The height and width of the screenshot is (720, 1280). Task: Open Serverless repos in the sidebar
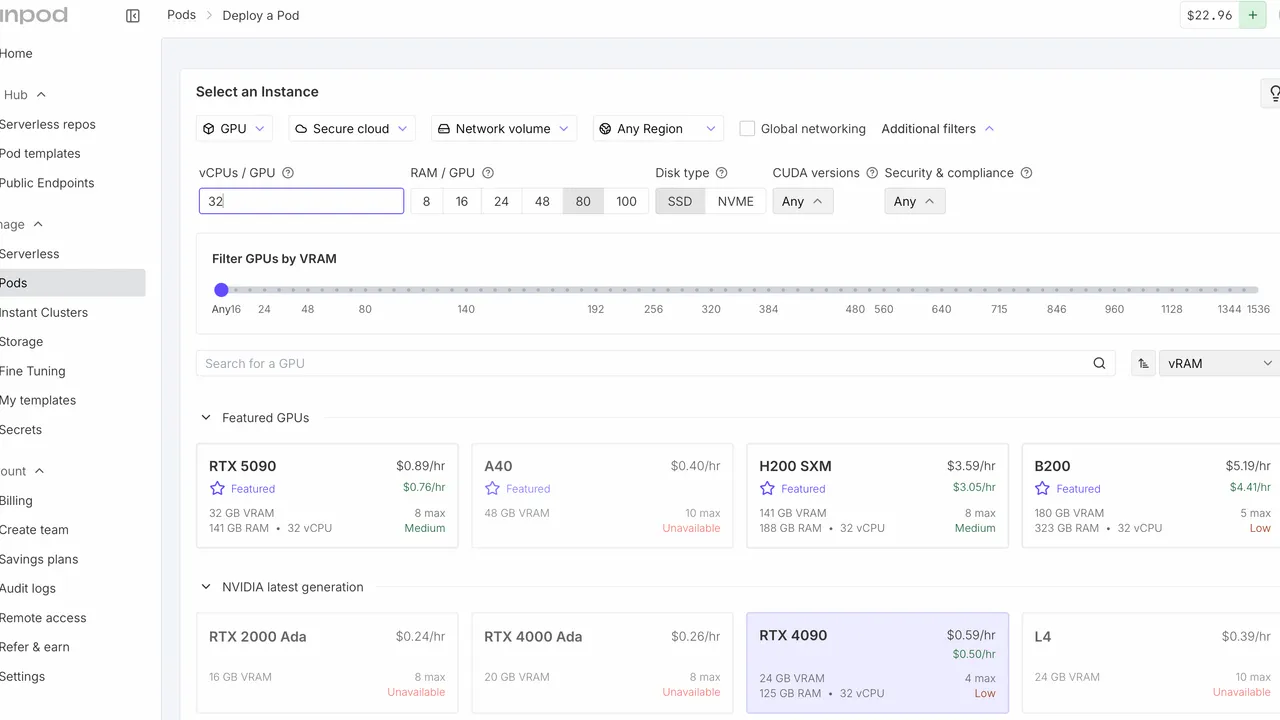click(x=48, y=125)
